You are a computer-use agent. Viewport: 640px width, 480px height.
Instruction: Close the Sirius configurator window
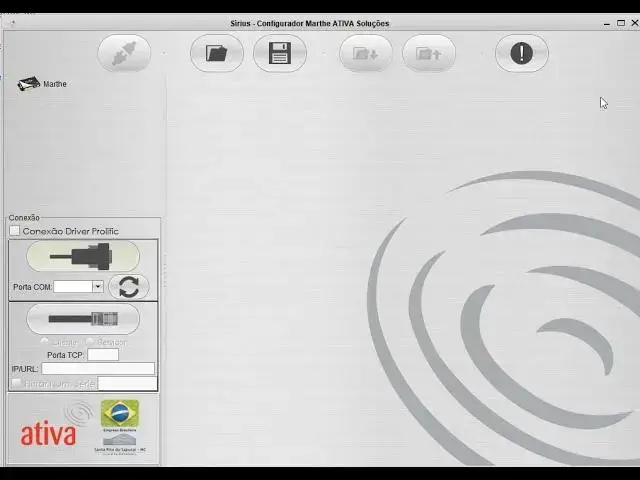click(635, 23)
